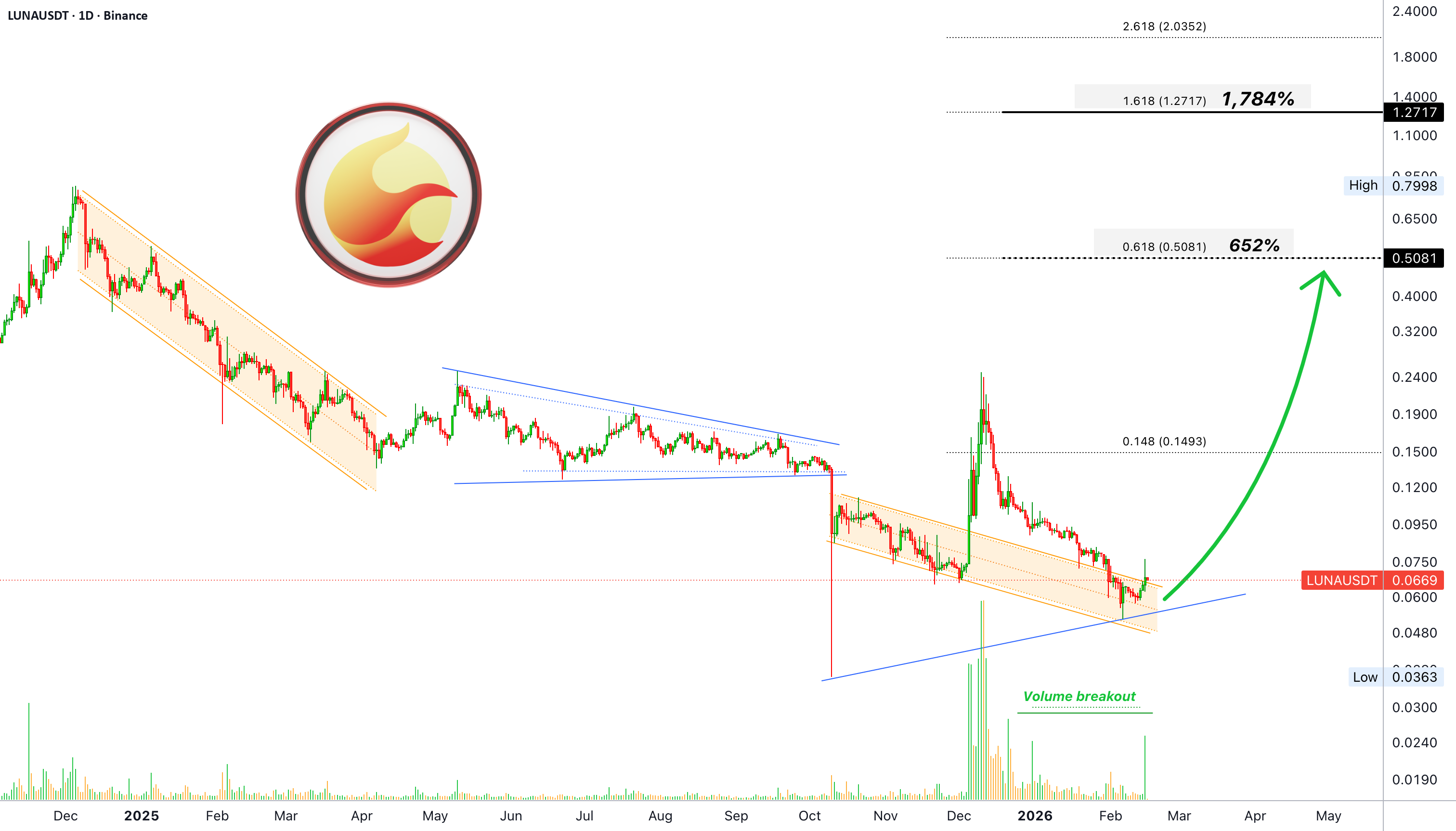Image resolution: width=1456 pixels, height=831 pixels.
Task: Click the 2026 label on time axis
Action: [x=1035, y=816]
